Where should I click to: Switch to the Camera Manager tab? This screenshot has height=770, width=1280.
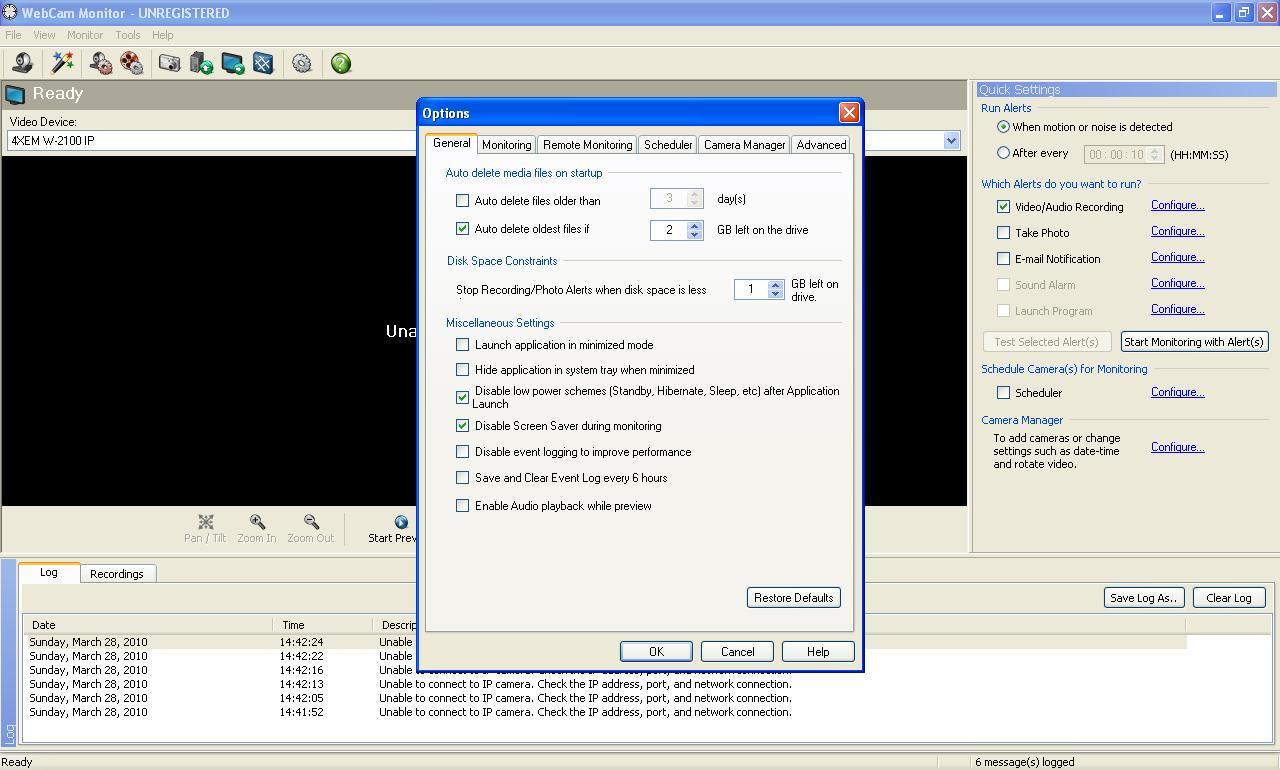coord(744,144)
